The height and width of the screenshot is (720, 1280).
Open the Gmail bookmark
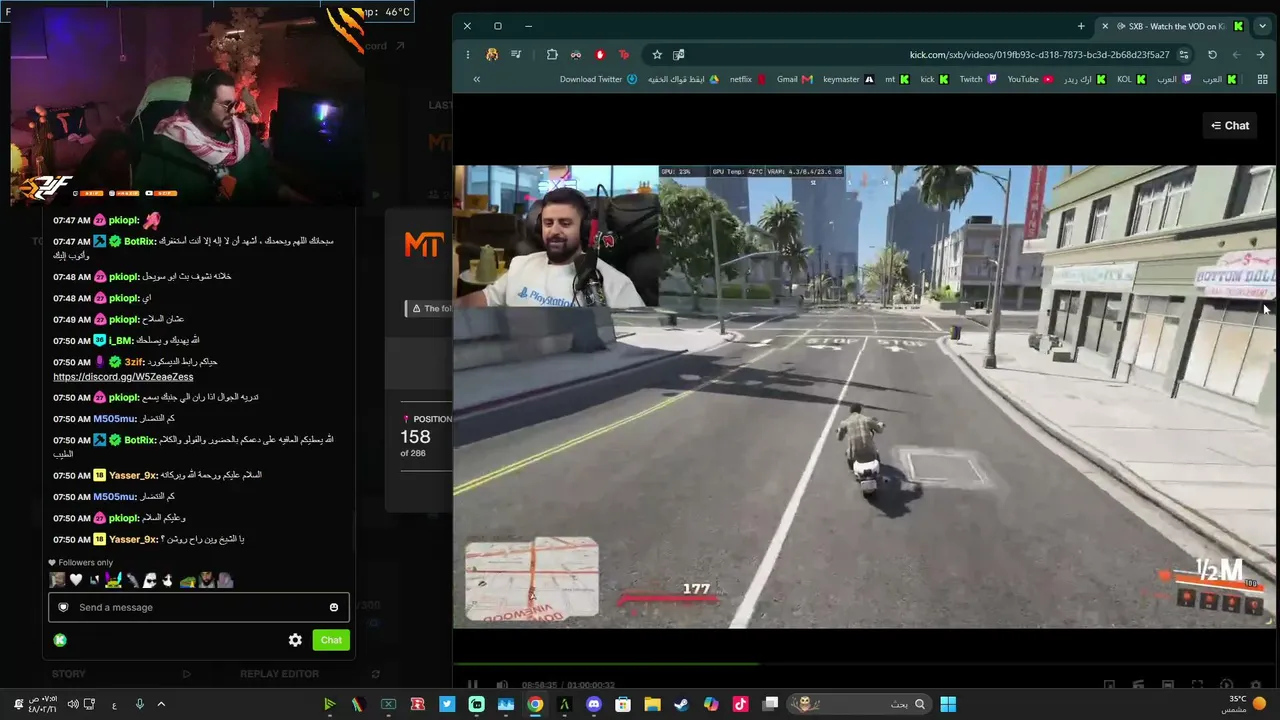pos(794,79)
